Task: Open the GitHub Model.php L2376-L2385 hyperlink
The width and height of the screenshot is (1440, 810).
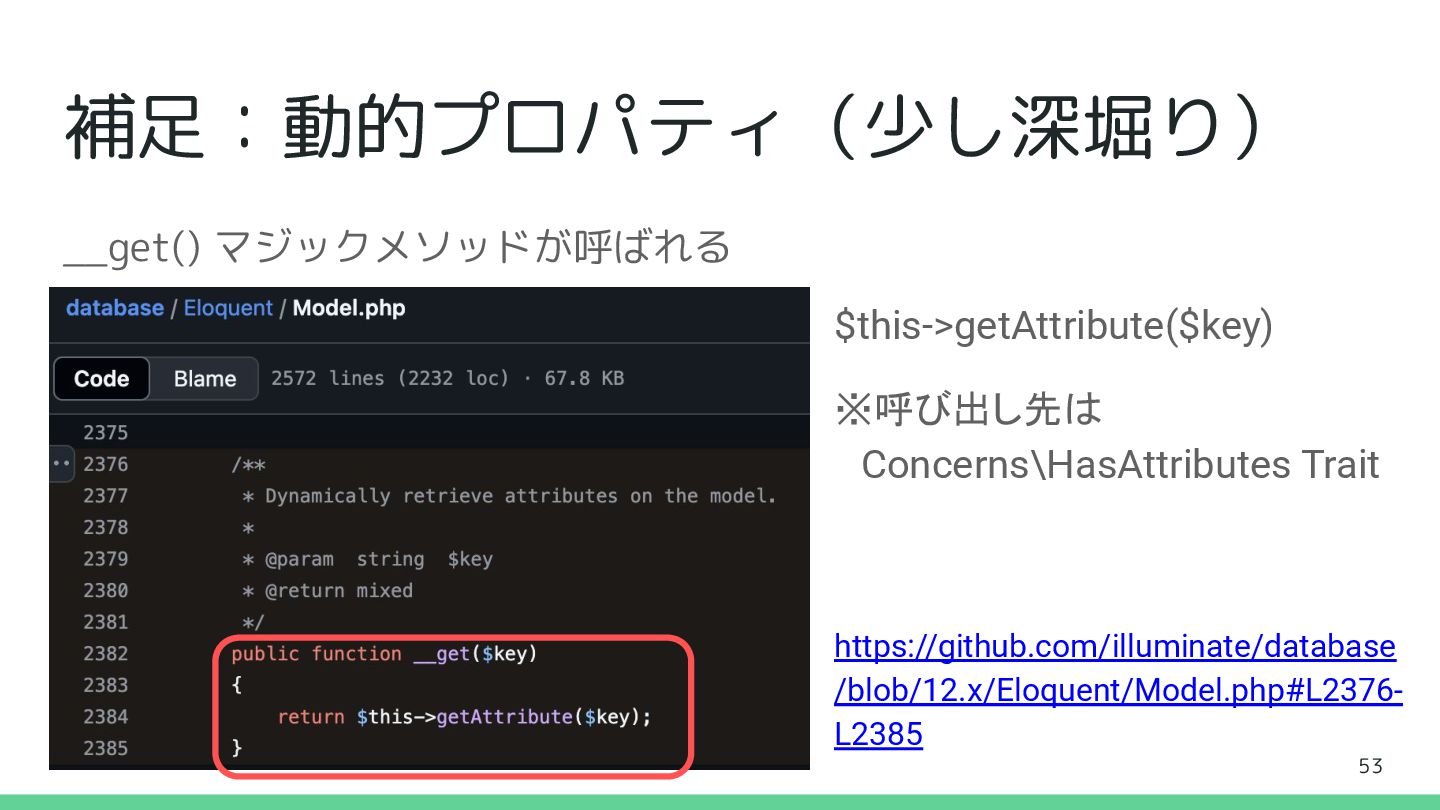Action: (1118, 691)
